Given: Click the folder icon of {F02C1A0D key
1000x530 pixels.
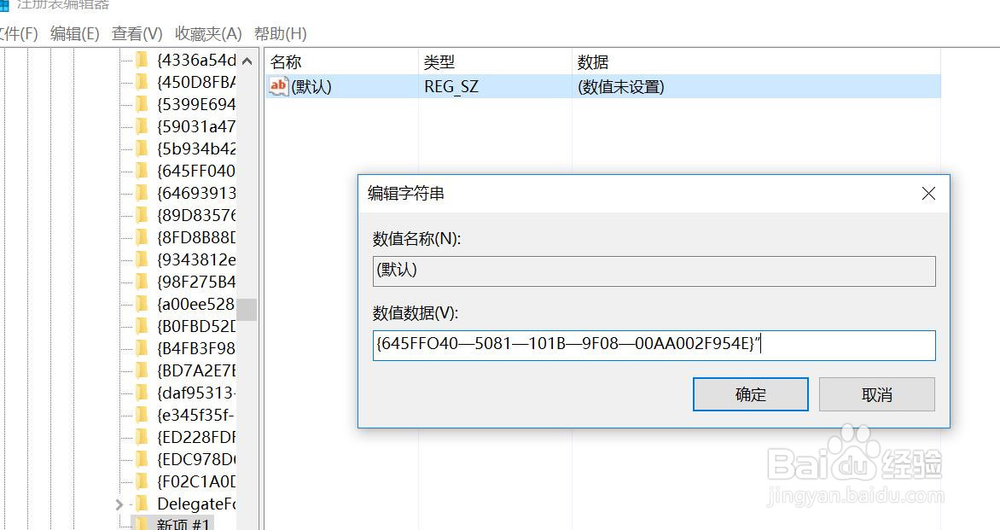Looking at the screenshot, I should point(142,482).
